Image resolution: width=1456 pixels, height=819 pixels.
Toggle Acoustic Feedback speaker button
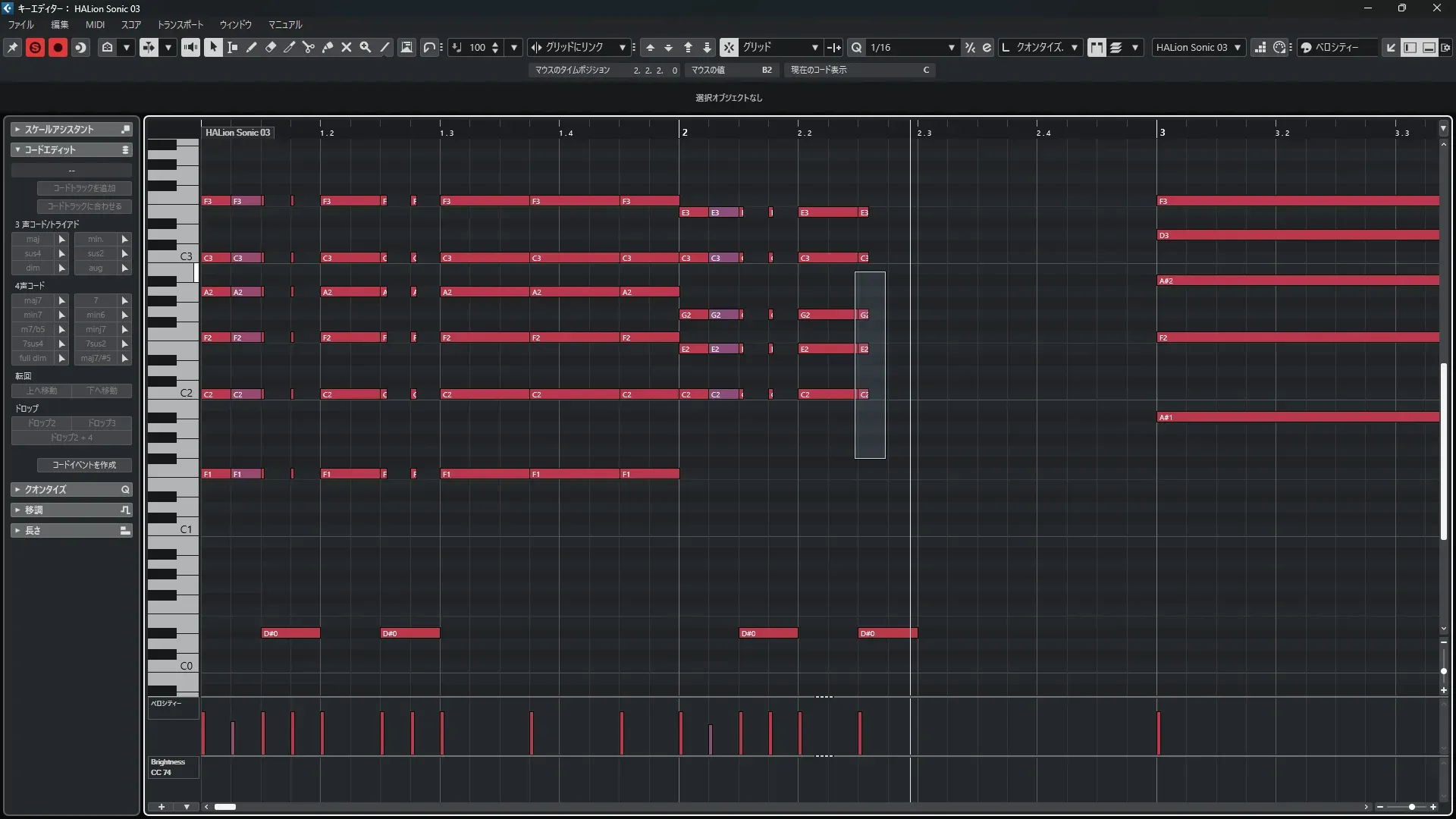point(190,47)
